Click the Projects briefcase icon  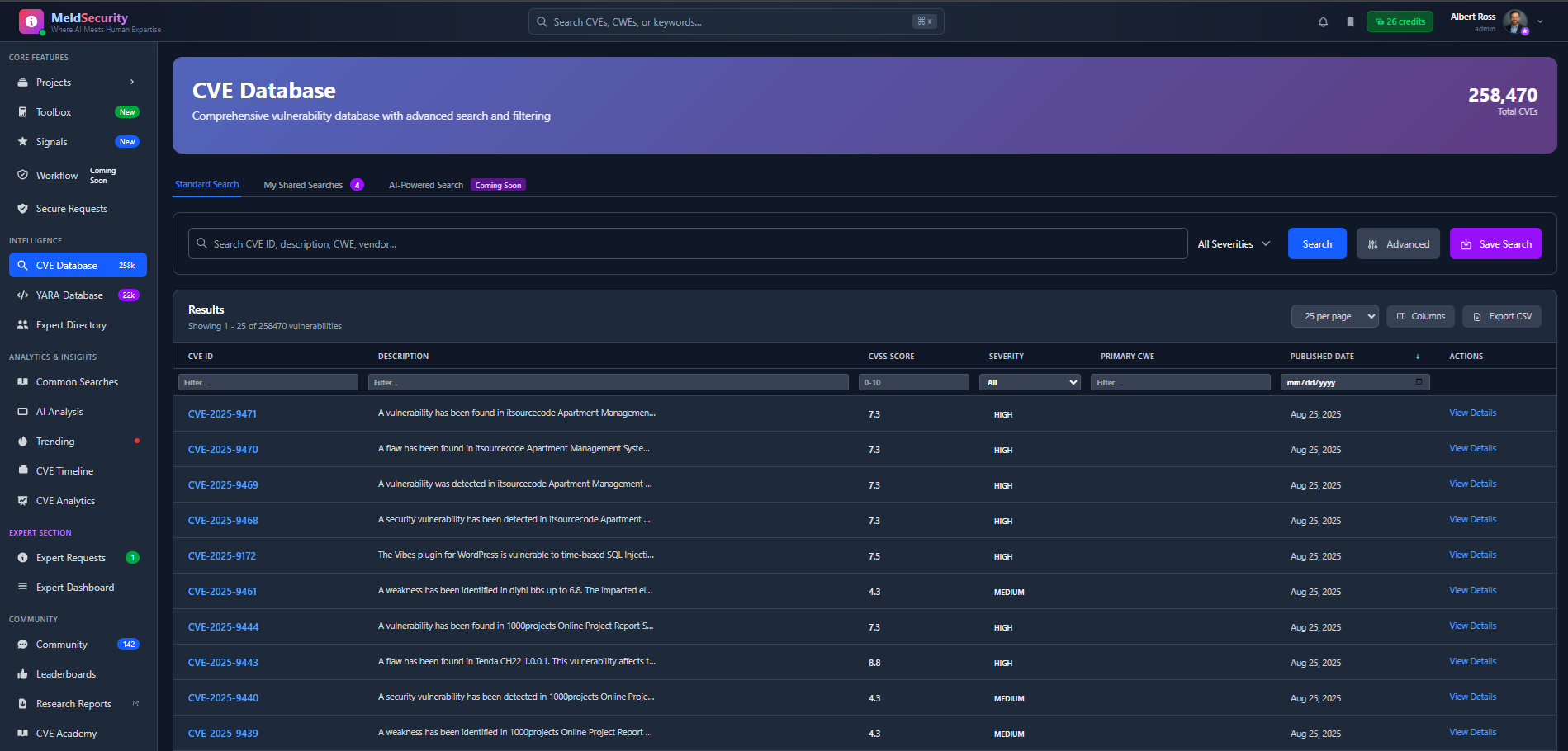[x=22, y=83]
